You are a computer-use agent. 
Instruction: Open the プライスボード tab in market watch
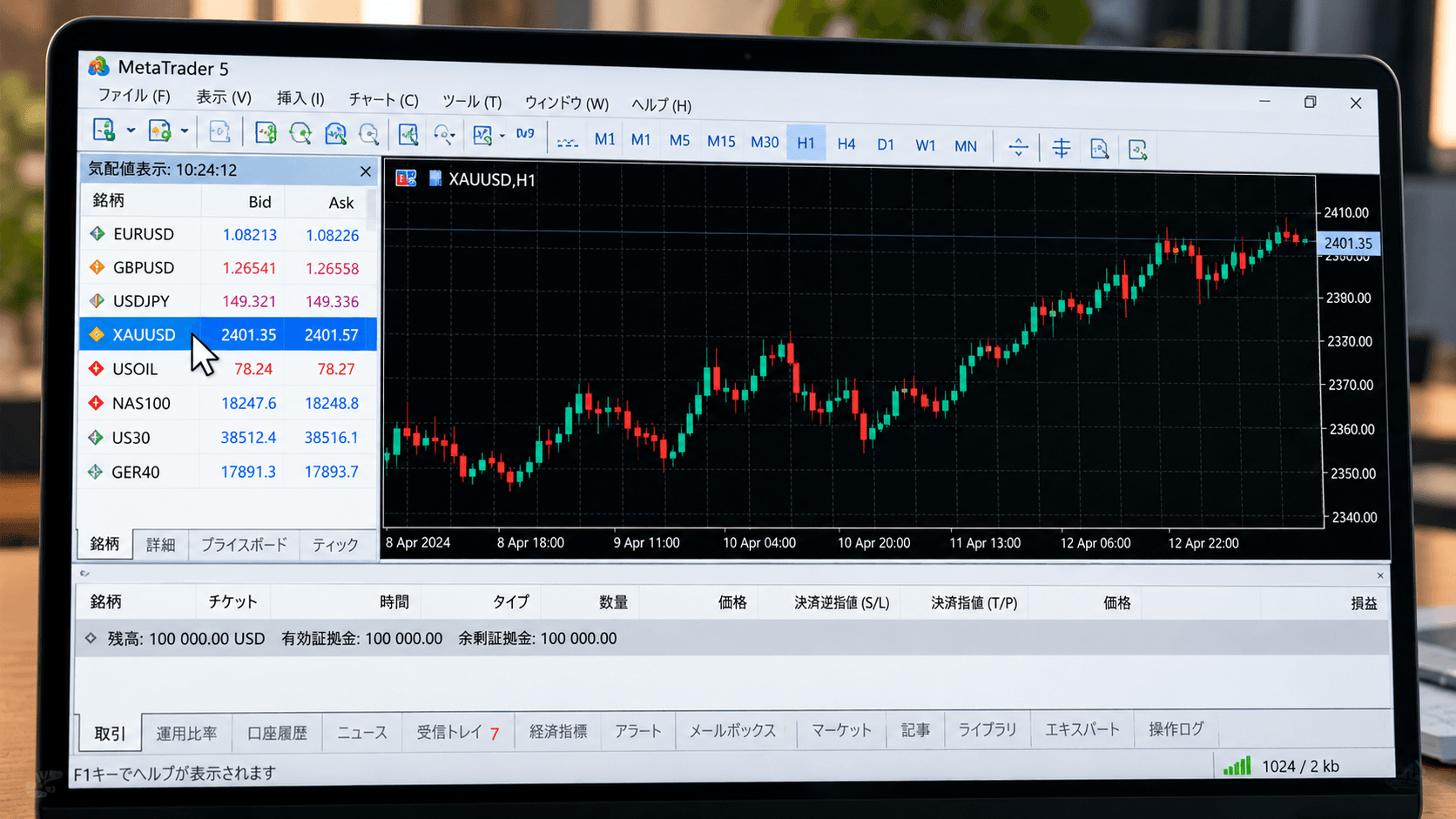(244, 545)
